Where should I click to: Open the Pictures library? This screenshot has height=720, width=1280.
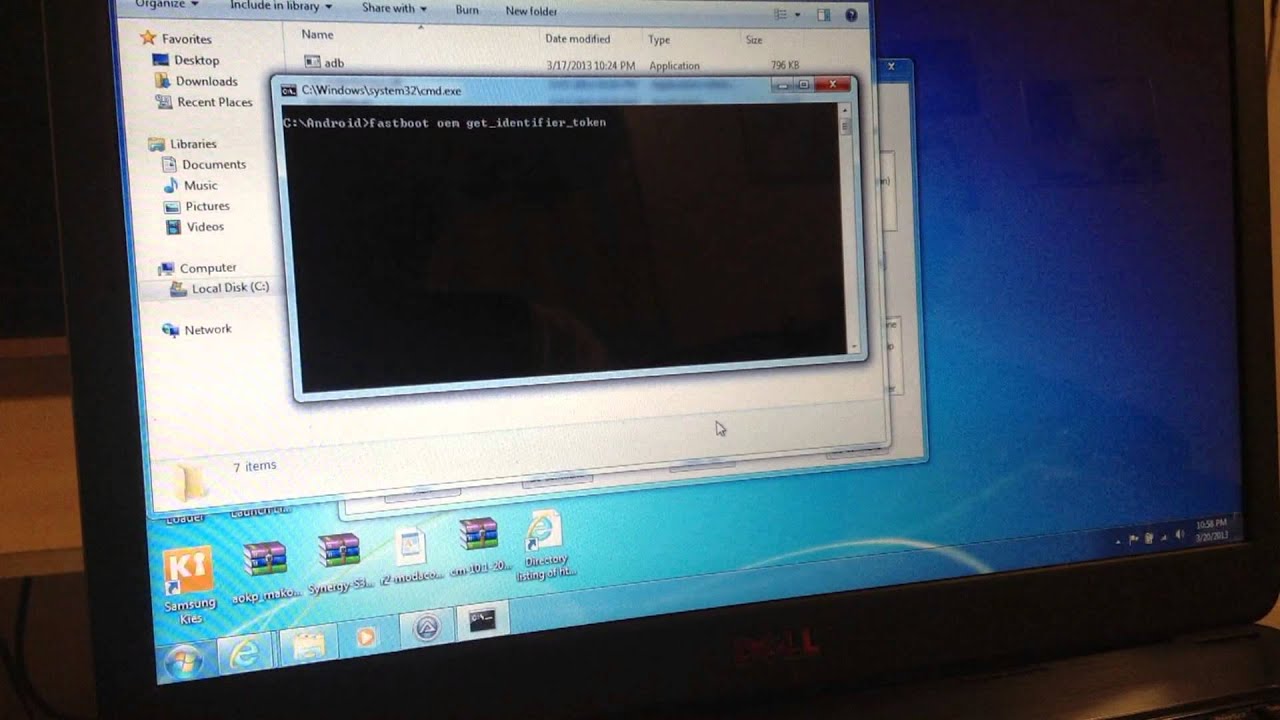click(x=197, y=206)
